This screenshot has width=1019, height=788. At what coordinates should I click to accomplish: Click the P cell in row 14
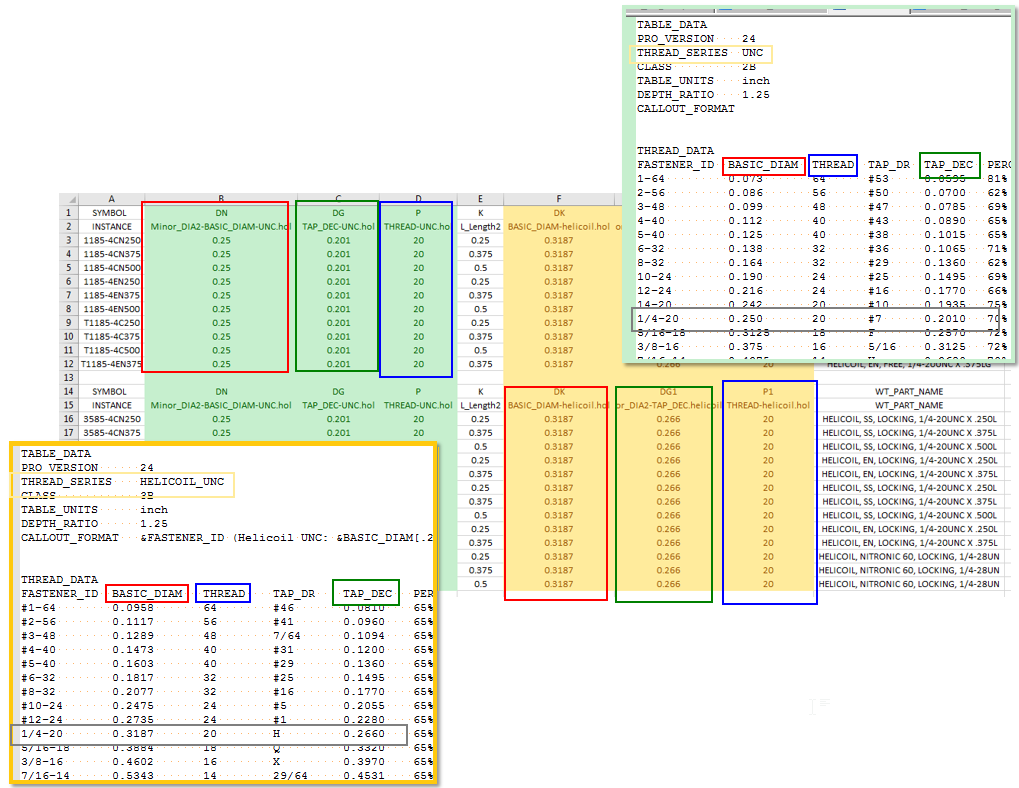pyautogui.click(x=418, y=392)
